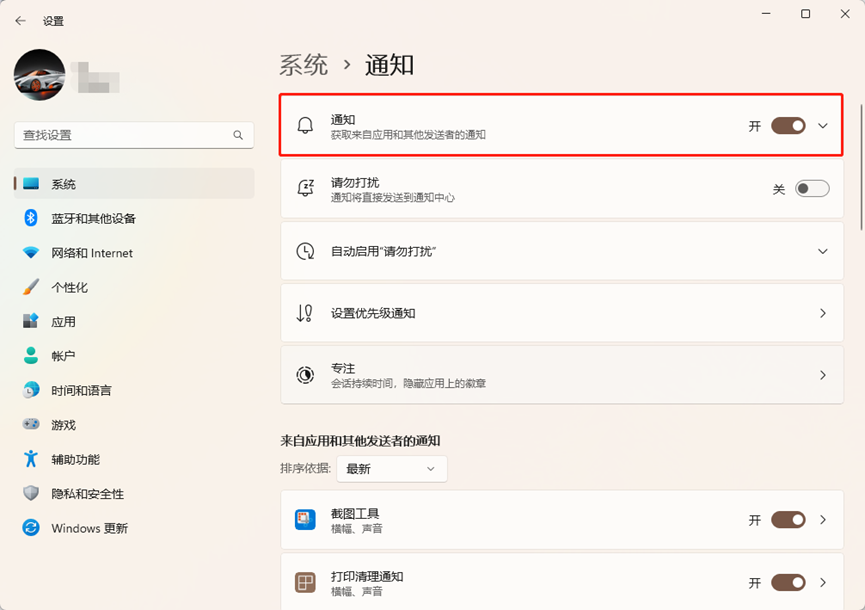The height and width of the screenshot is (610, 865).
Task: Click the 辅助功能 accessibility icon
Action: tap(31, 459)
